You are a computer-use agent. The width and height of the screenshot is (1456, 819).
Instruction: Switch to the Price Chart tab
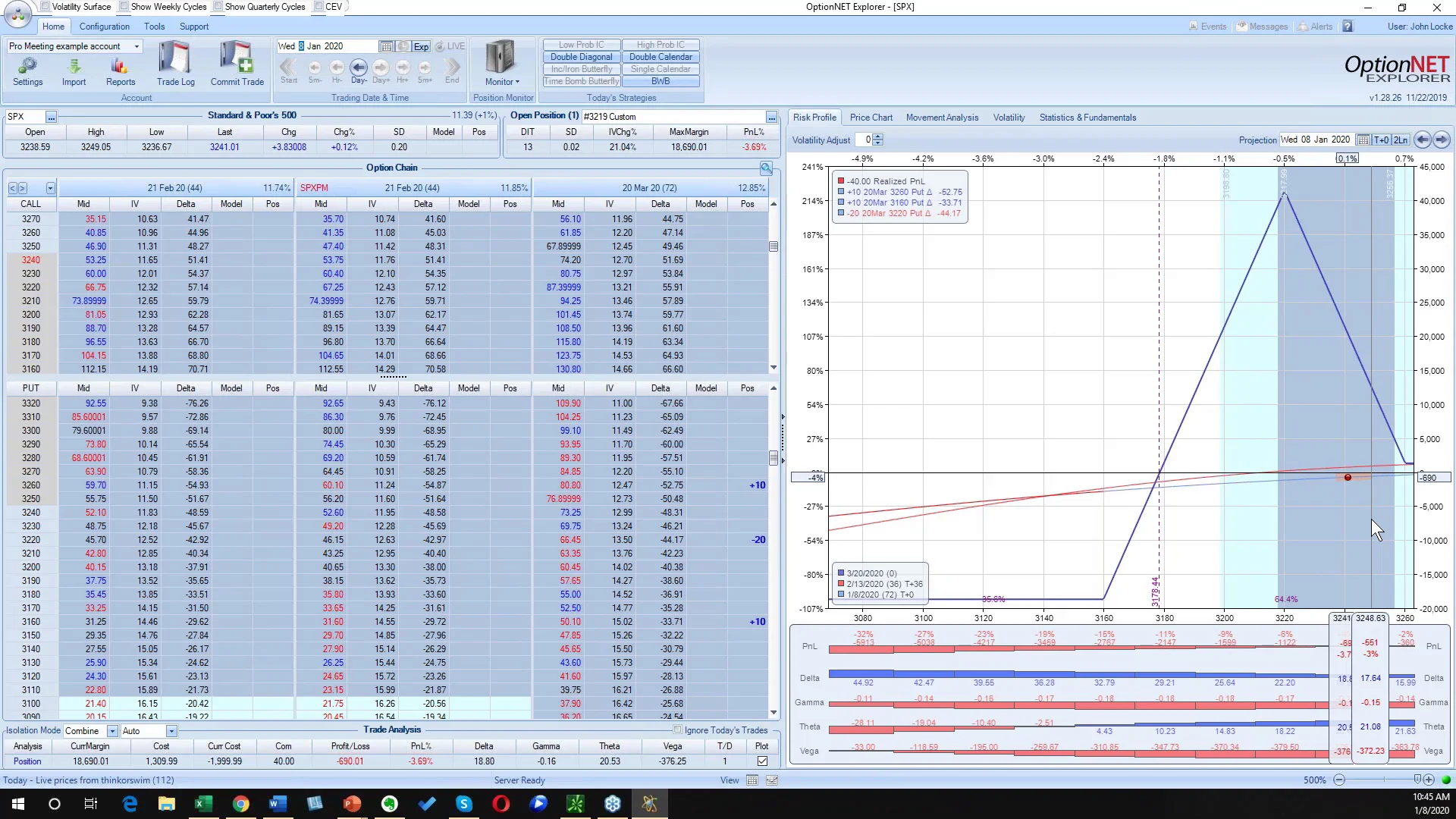click(x=871, y=118)
